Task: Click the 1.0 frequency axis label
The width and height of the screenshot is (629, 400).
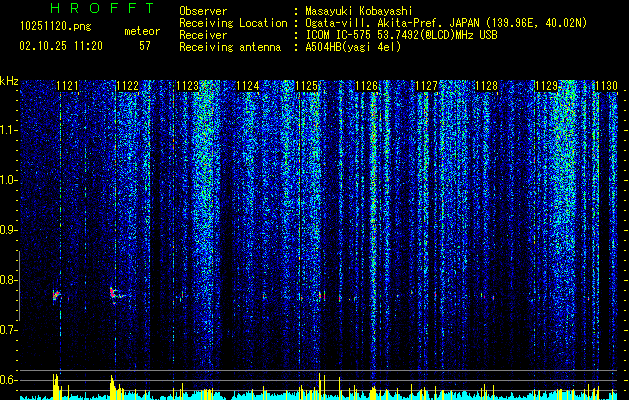Action: pos(8,180)
